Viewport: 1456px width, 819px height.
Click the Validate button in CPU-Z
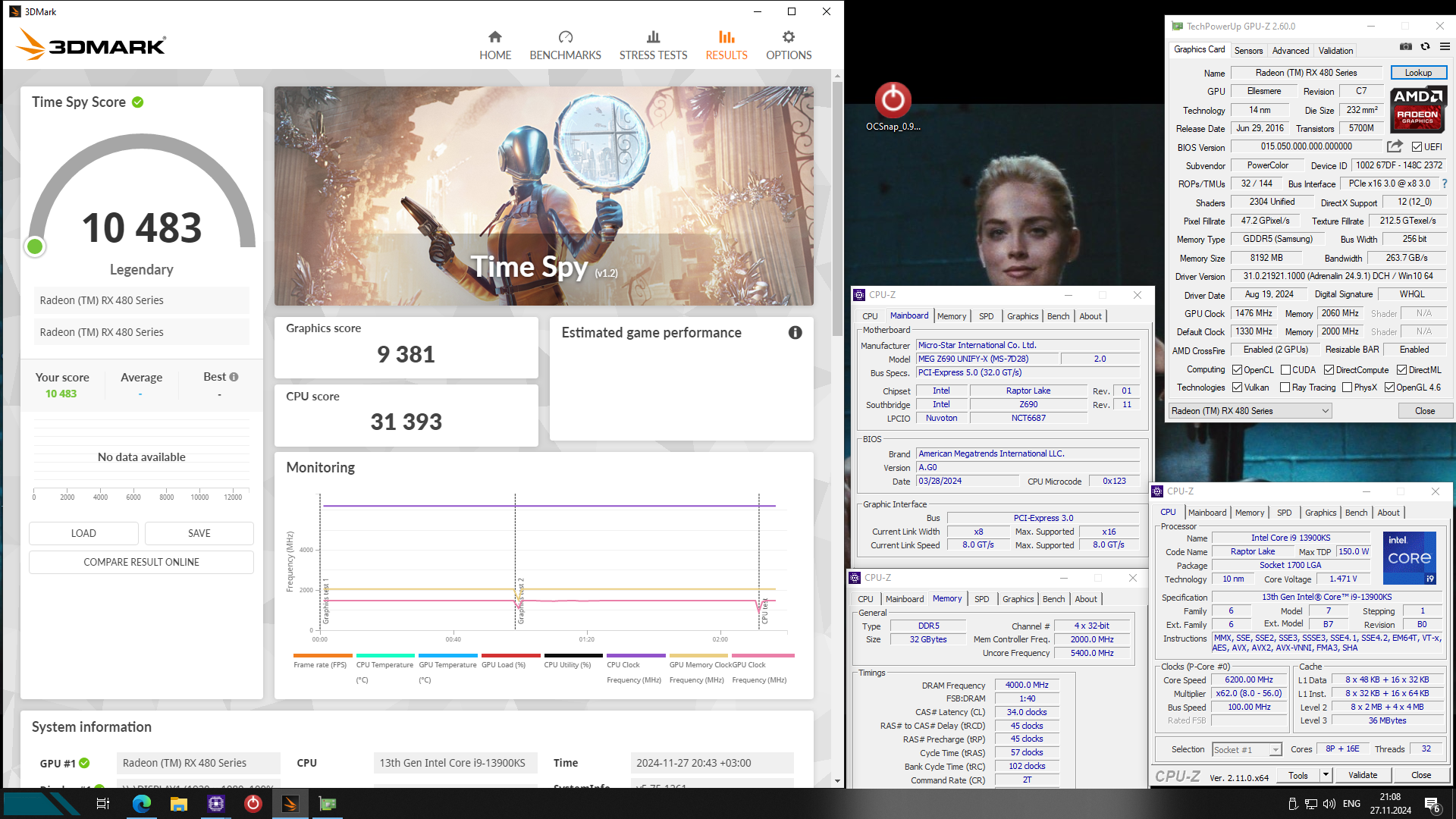point(1363,775)
